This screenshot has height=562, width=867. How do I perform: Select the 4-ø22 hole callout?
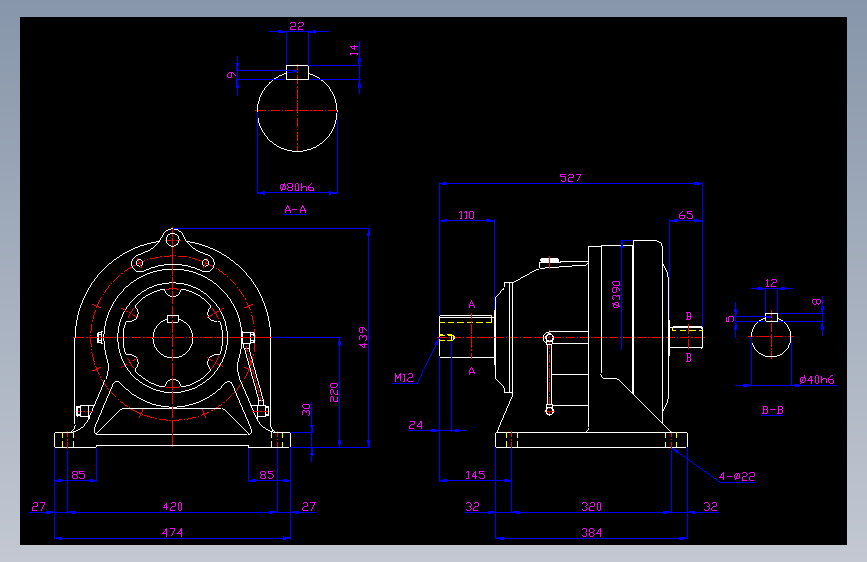[737, 476]
